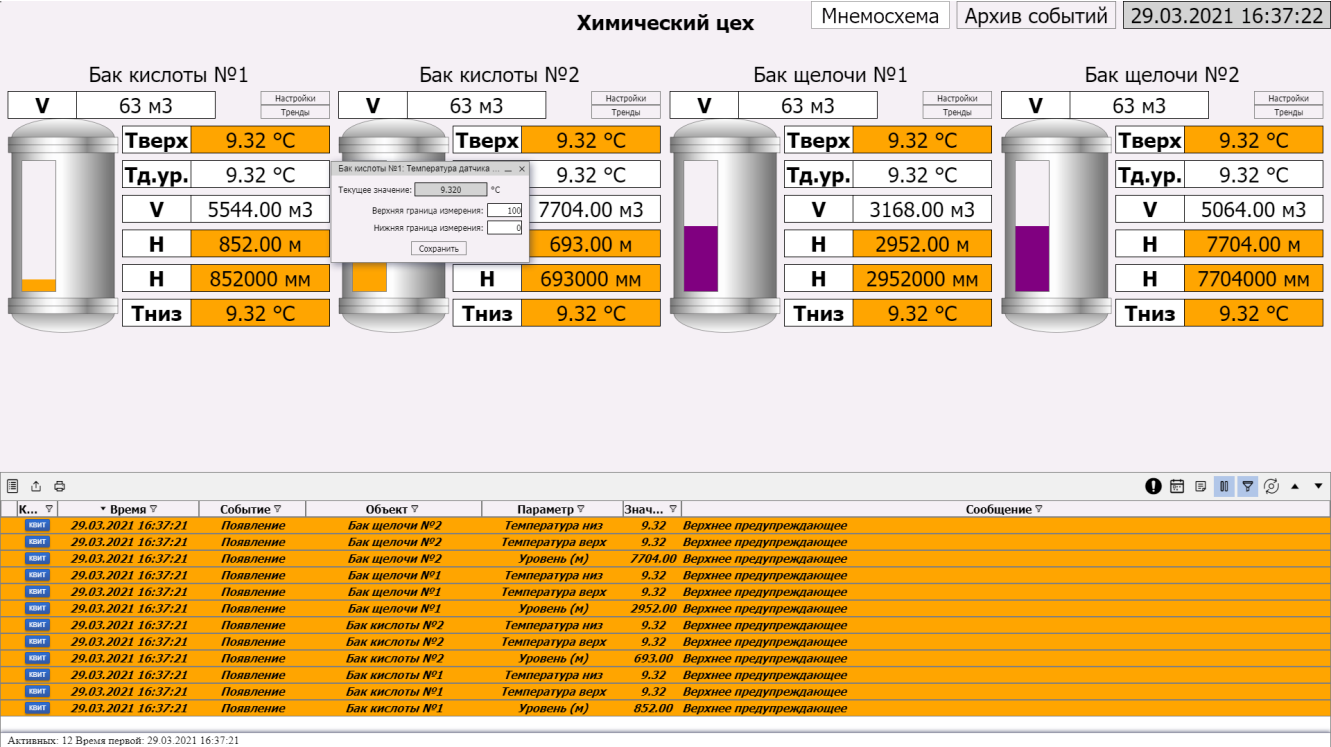Toggle the pause button in event toolbar
The width and height of the screenshot is (1331, 747).
click(1224, 486)
